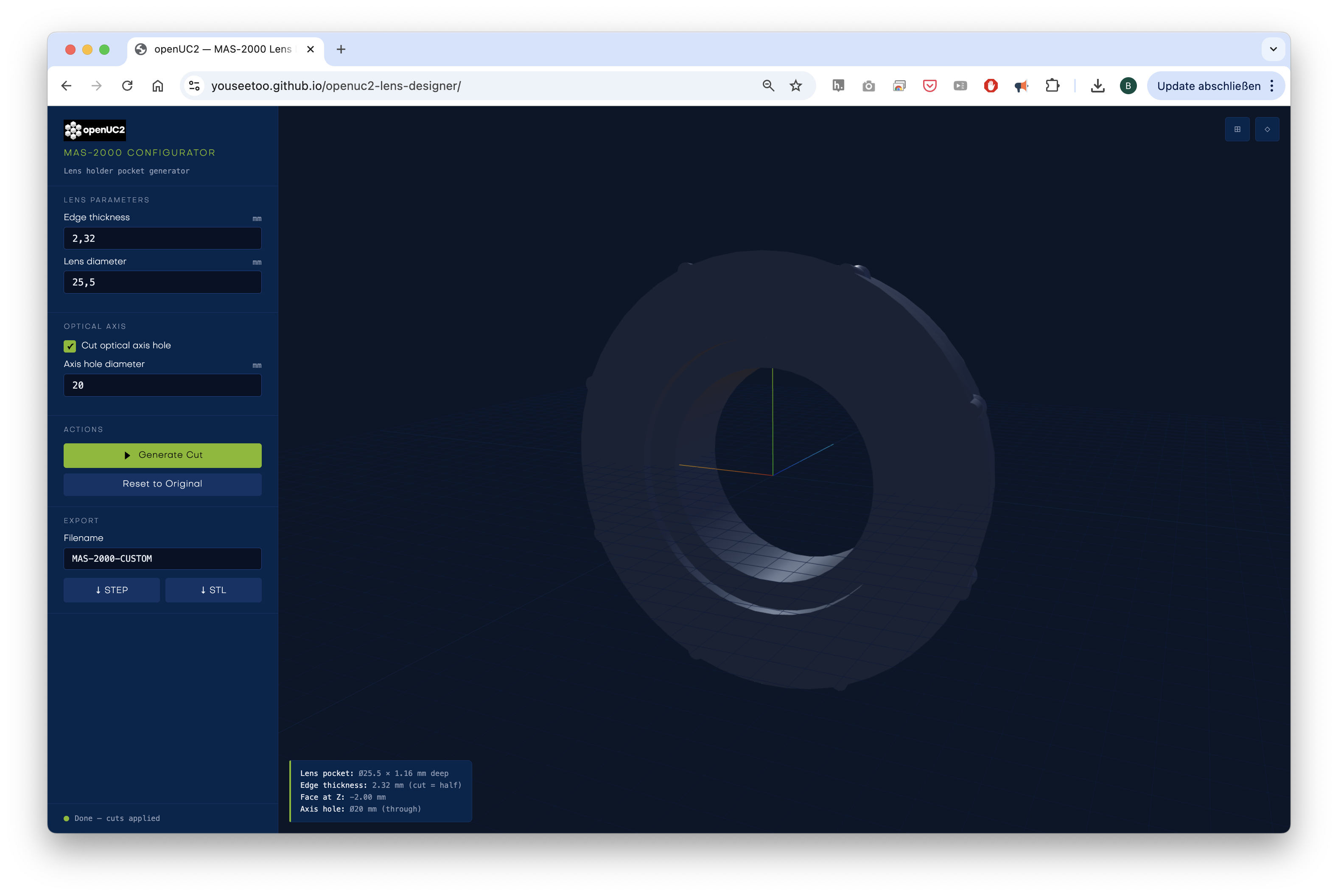Screen dimensions: 1338x896
Task: Click Reset to Original
Action: (162, 484)
